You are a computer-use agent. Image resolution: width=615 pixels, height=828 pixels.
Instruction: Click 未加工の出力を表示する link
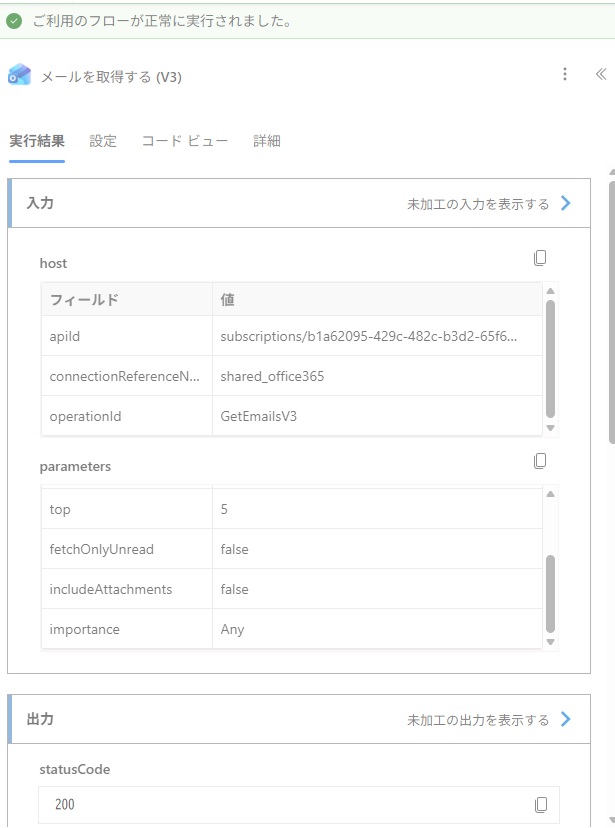pos(478,720)
